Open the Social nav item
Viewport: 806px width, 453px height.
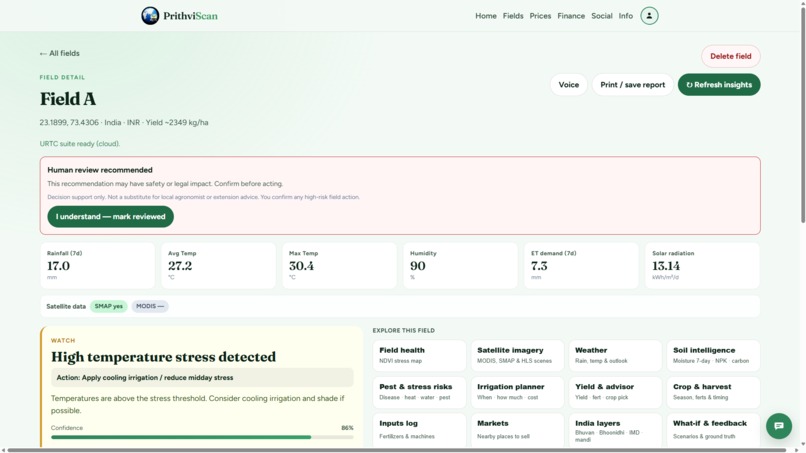(601, 16)
